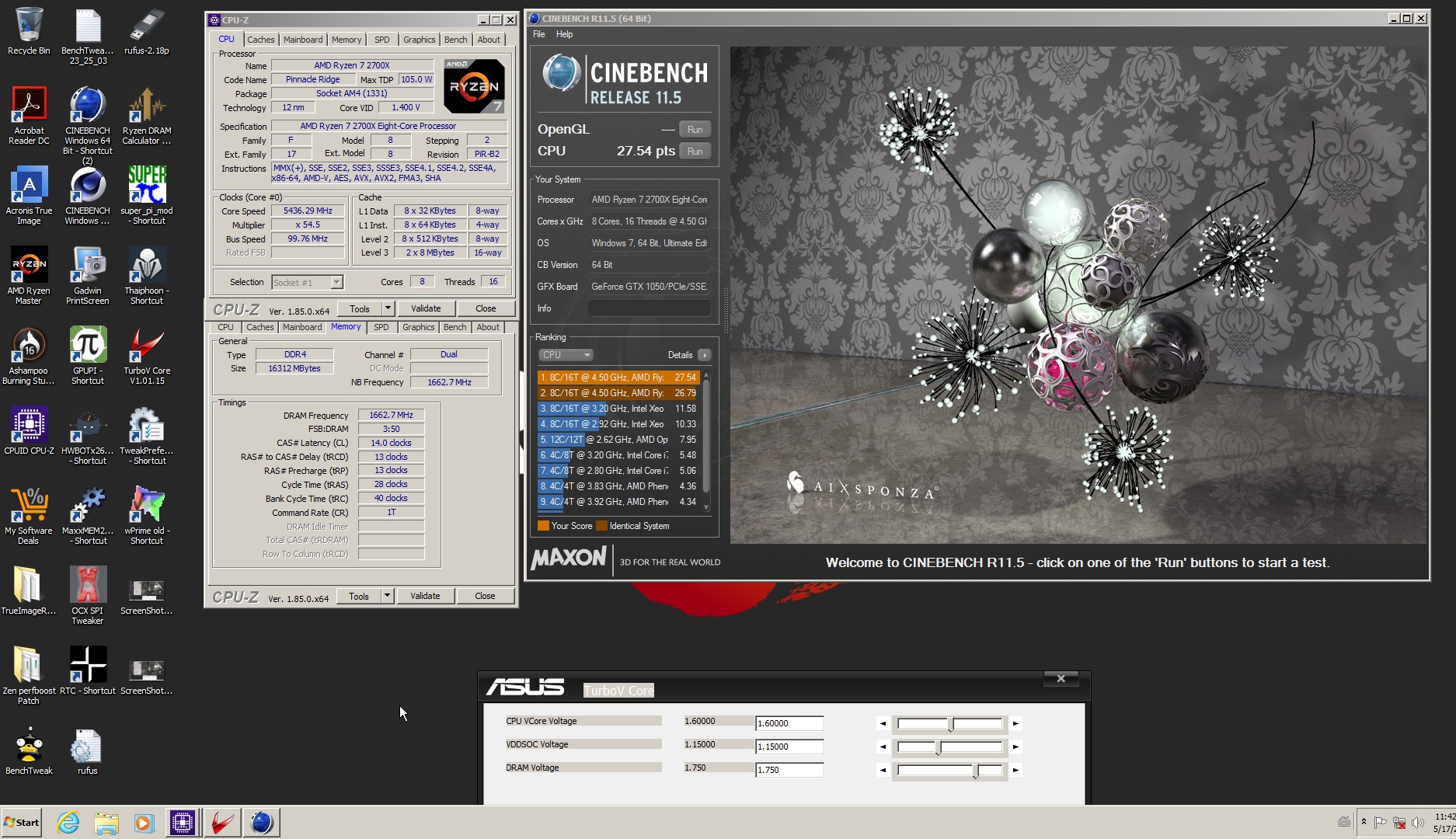This screenshot has width=1456, height=839.
Task: Switch to Mainboard tab in upper CPU-Z
Action: point(303,40)
